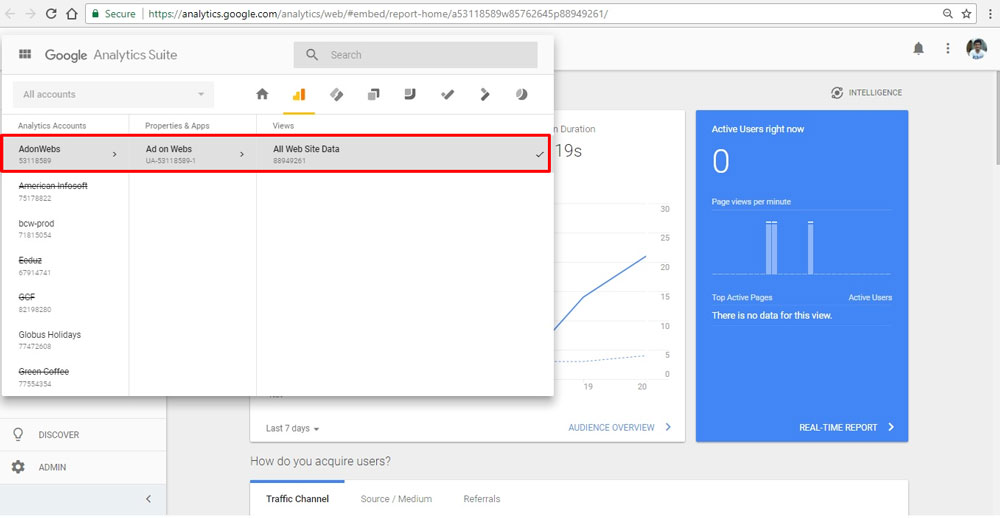Click the Google Analytics Suite title
The height and width of the screenshot is (518, 1000).
tap(111, 55)
